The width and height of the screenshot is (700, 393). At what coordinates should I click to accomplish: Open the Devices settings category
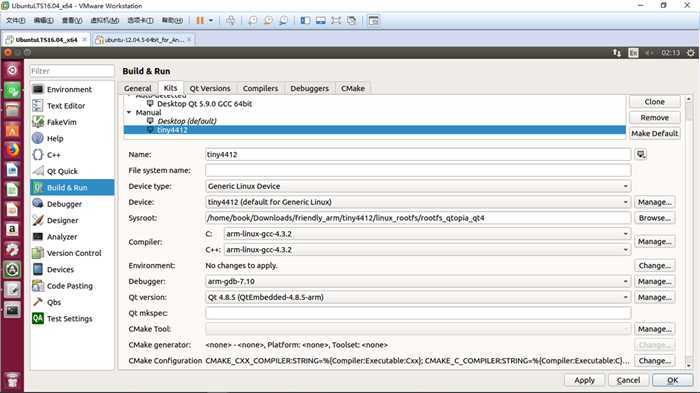(72, 269)
